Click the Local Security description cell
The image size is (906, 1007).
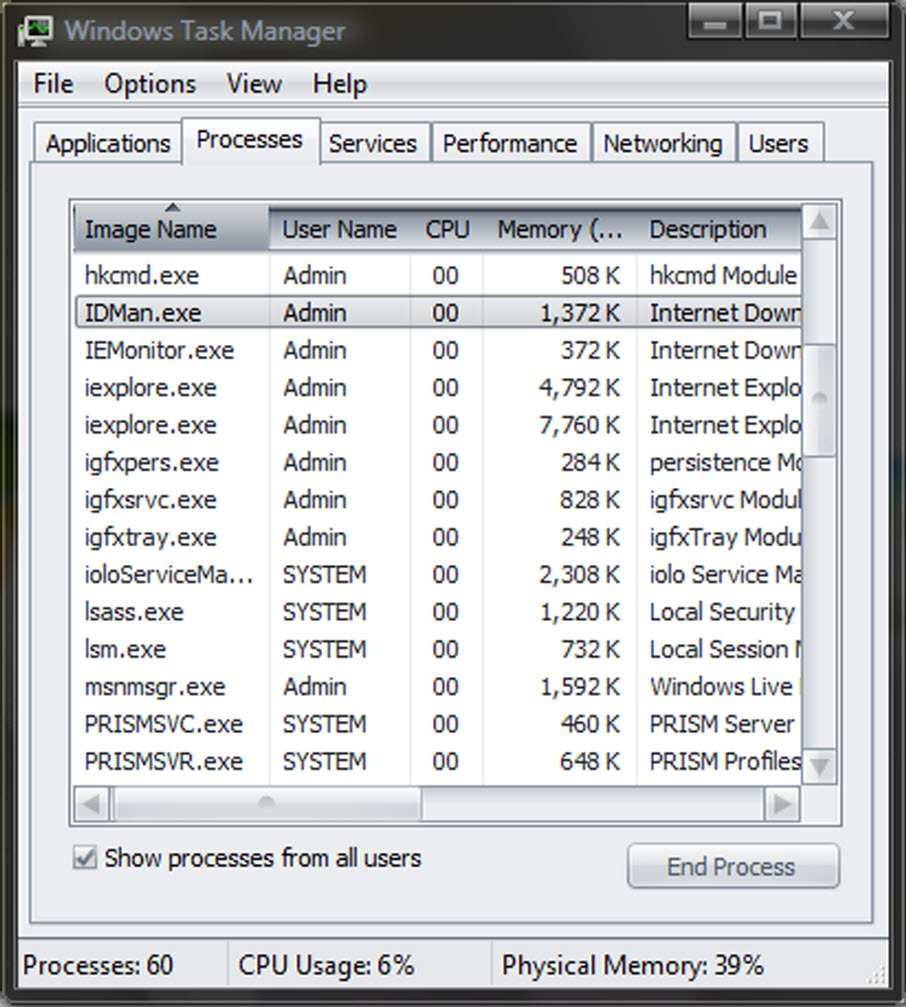pos(722,611)
